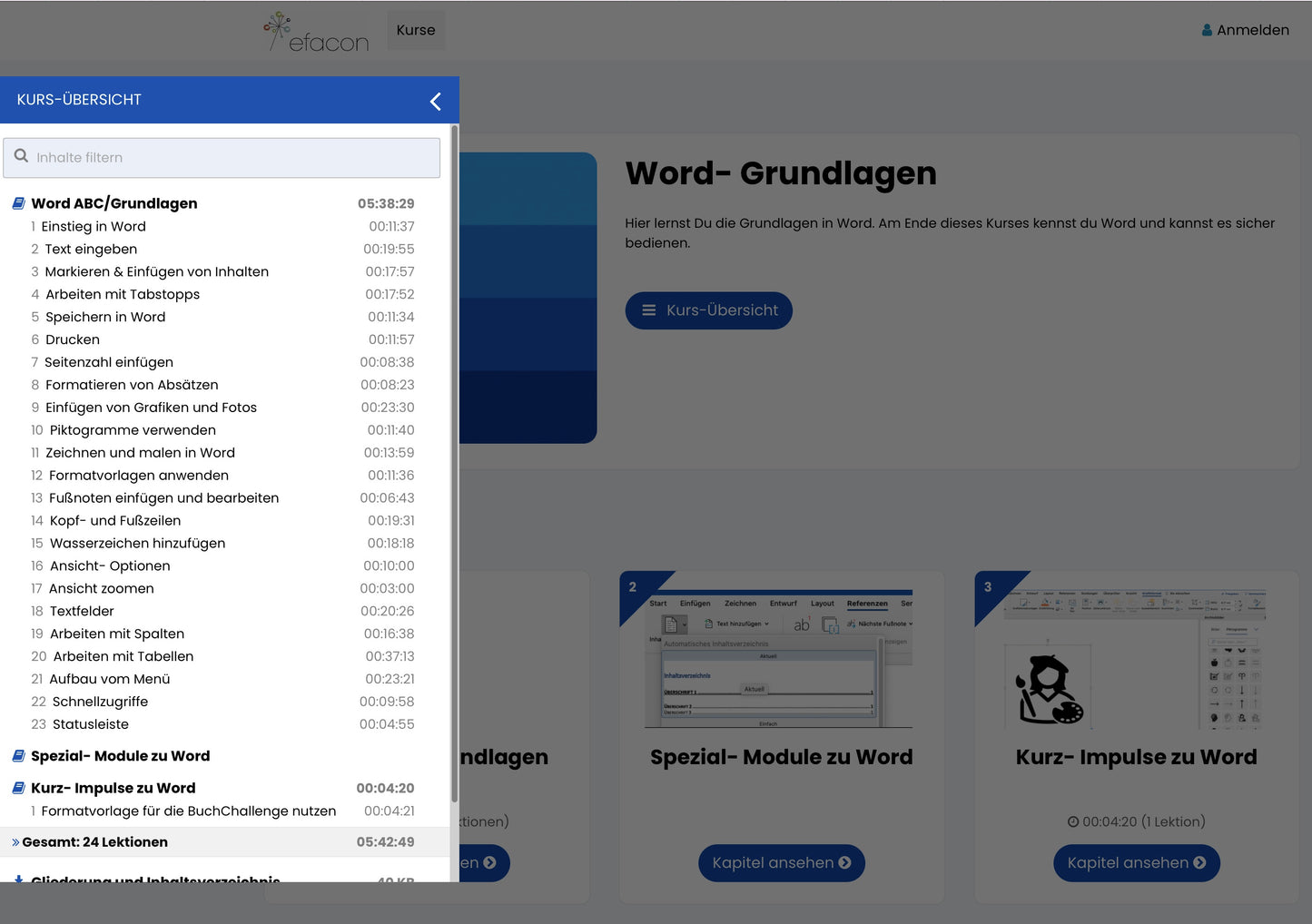Viewport: 1312px width, 924px height.
Task: Expand the Spezial- Module zu Word chapter
Action: 120,756
